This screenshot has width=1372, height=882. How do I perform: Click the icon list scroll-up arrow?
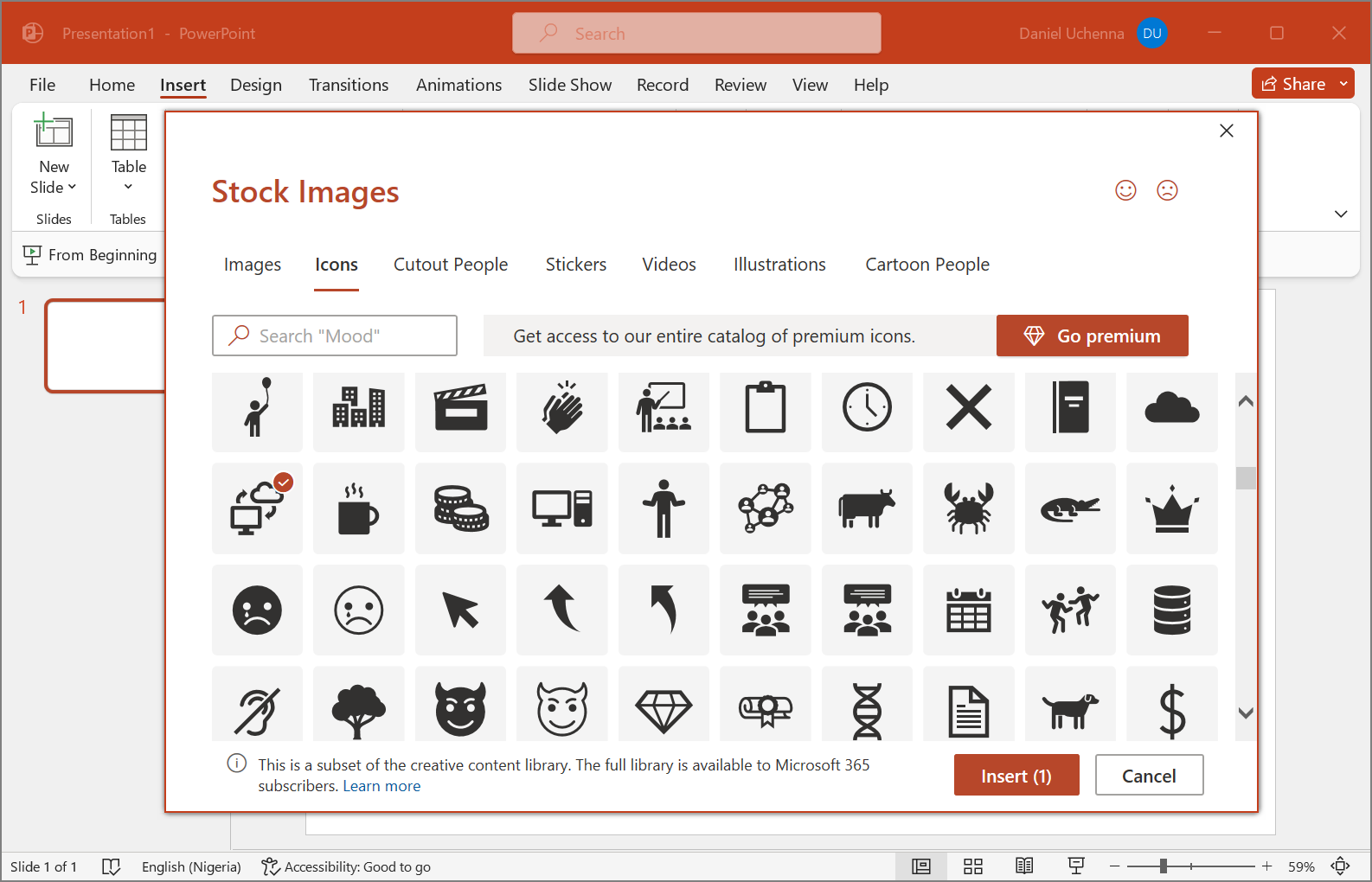coord(1246,401)
